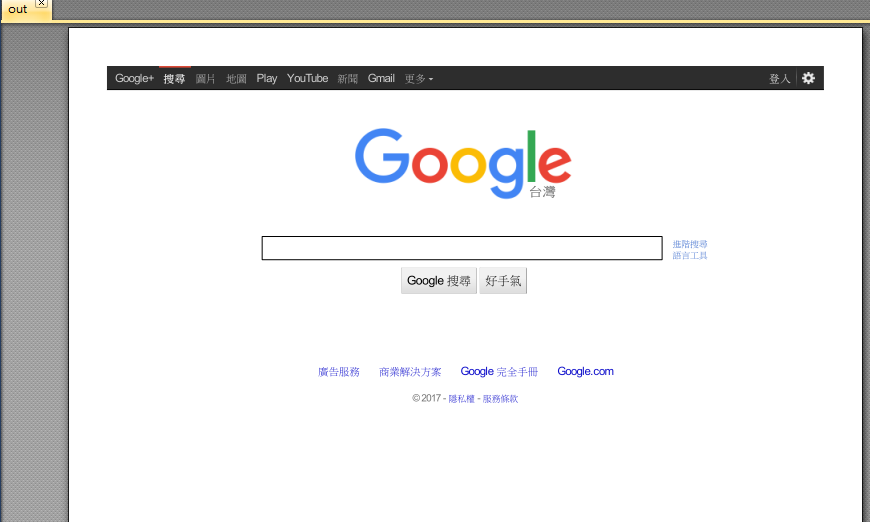870x522 pixels.
Task: Click the Google Taiwan logo
Action: pos(463,164)
